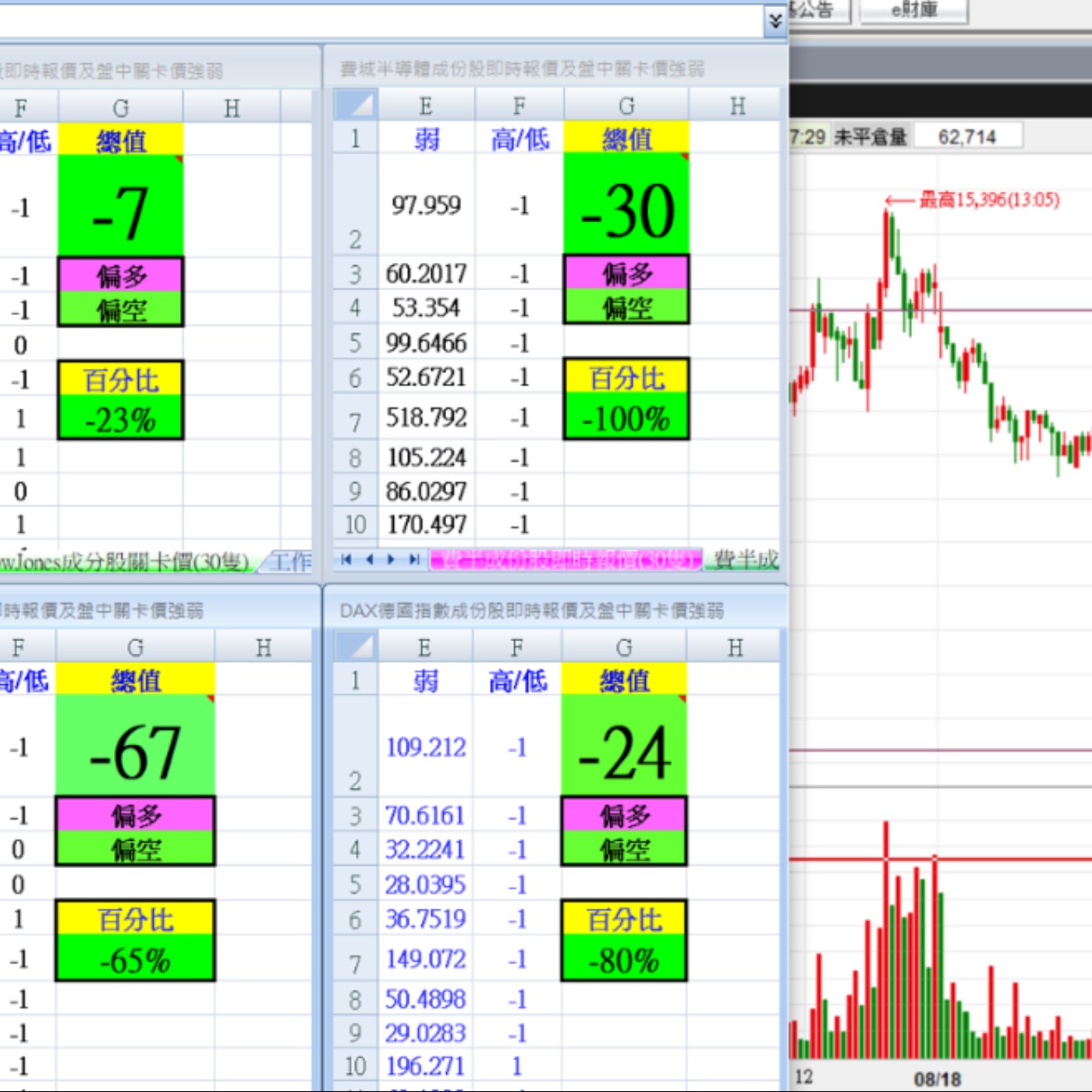This screenshot has height=1092, width=1092.
Task: Select cell containing 109.212
Action: 425,746
